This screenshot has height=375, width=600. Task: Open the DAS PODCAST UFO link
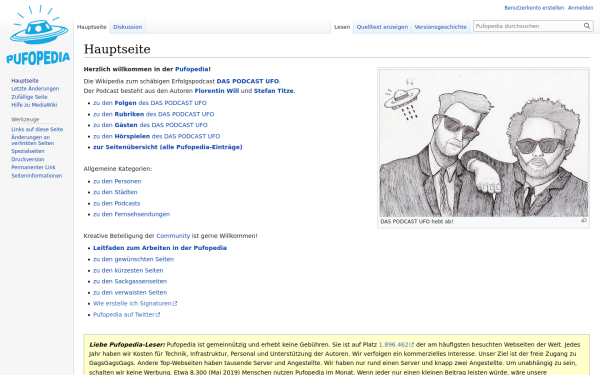click(248, 81)
